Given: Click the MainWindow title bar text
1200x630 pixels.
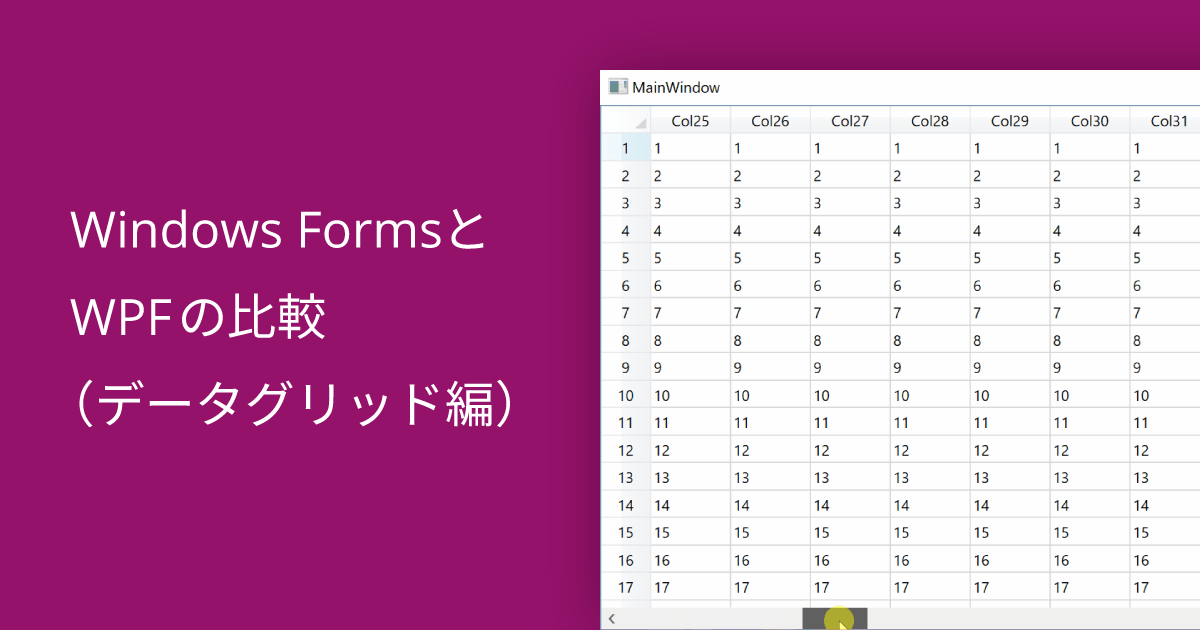Looking at the screenshot, I should click(675, 88).
